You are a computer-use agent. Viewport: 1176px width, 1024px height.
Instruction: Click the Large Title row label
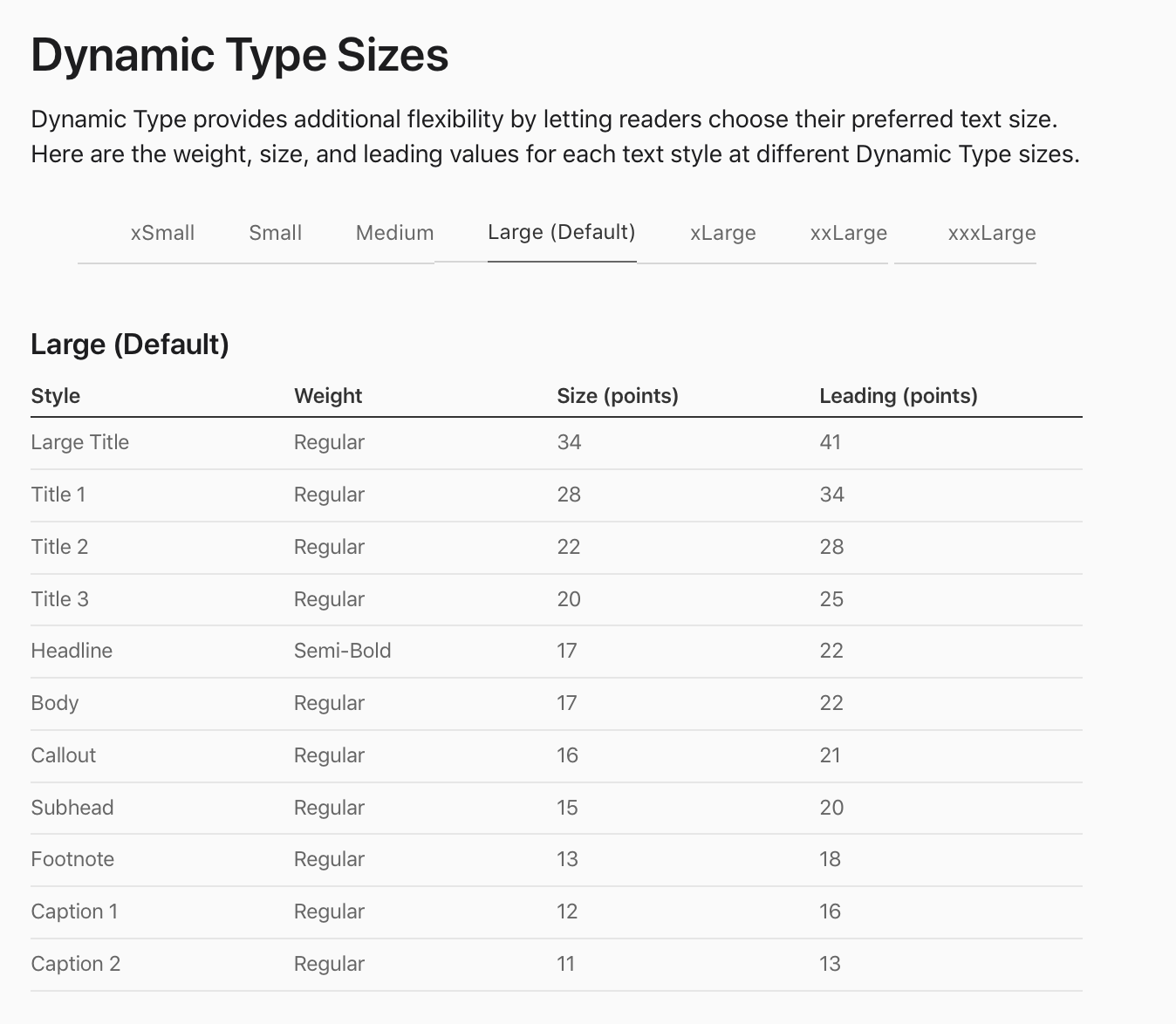click(x=80, y=442)
